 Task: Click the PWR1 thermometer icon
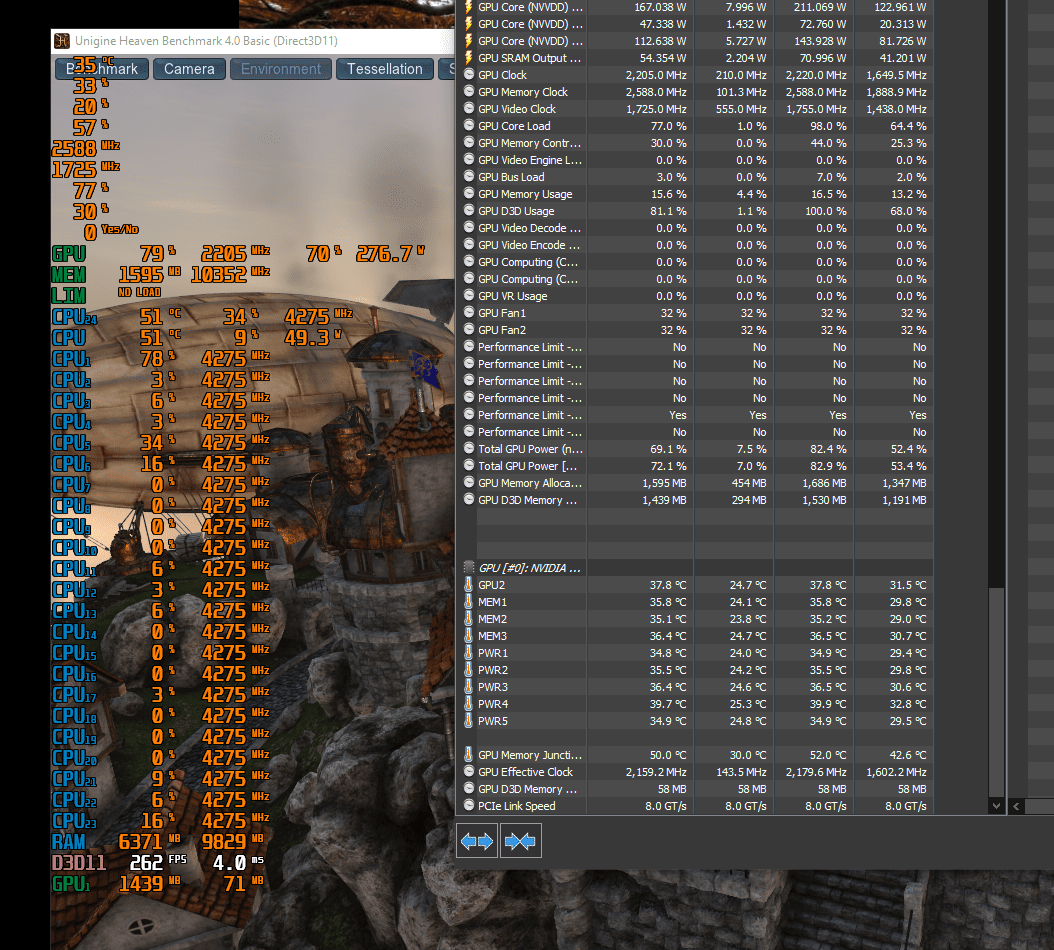coord(469,653)
